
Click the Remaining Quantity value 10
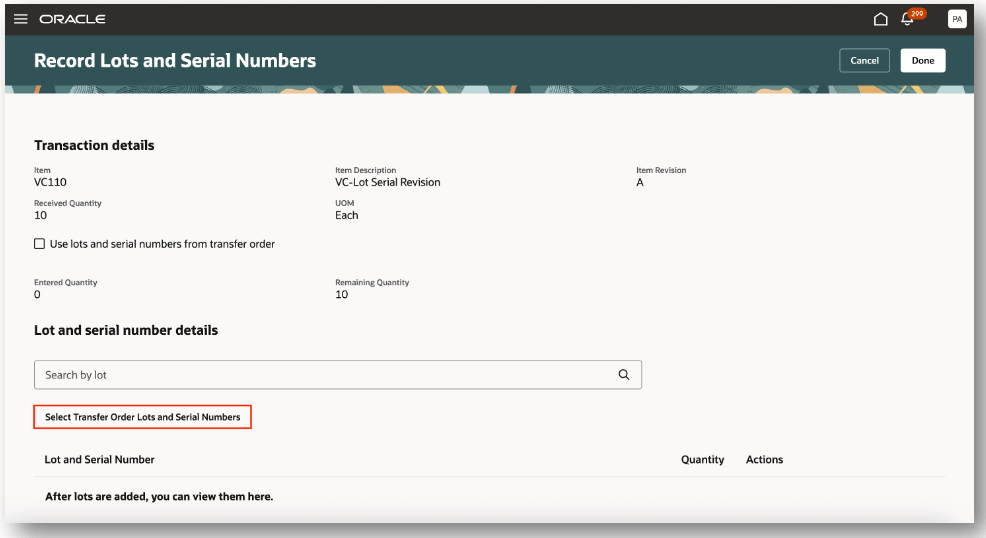(x=341, y=294)
